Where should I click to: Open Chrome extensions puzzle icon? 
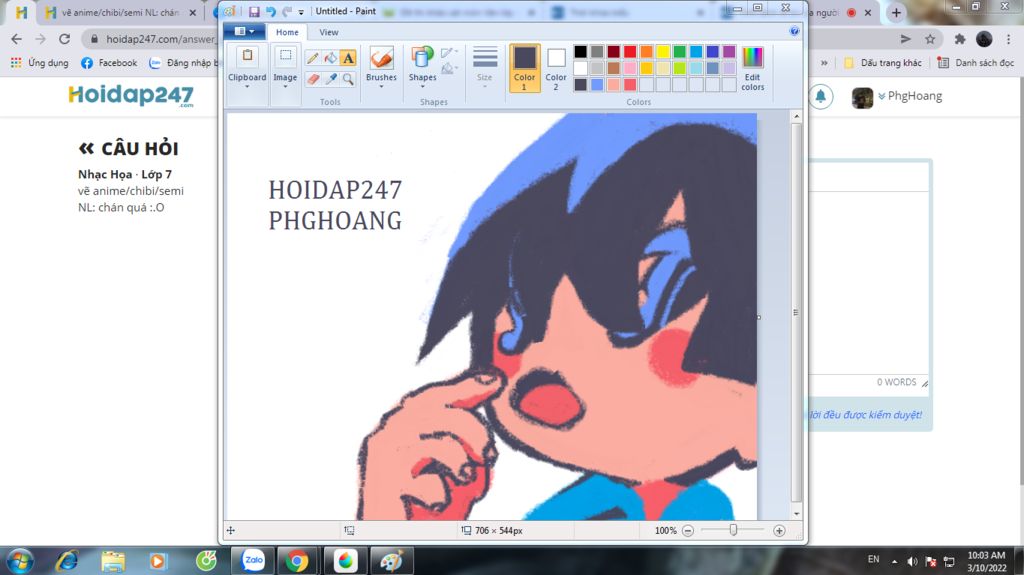pyautogui.click(x=959, y=39)
